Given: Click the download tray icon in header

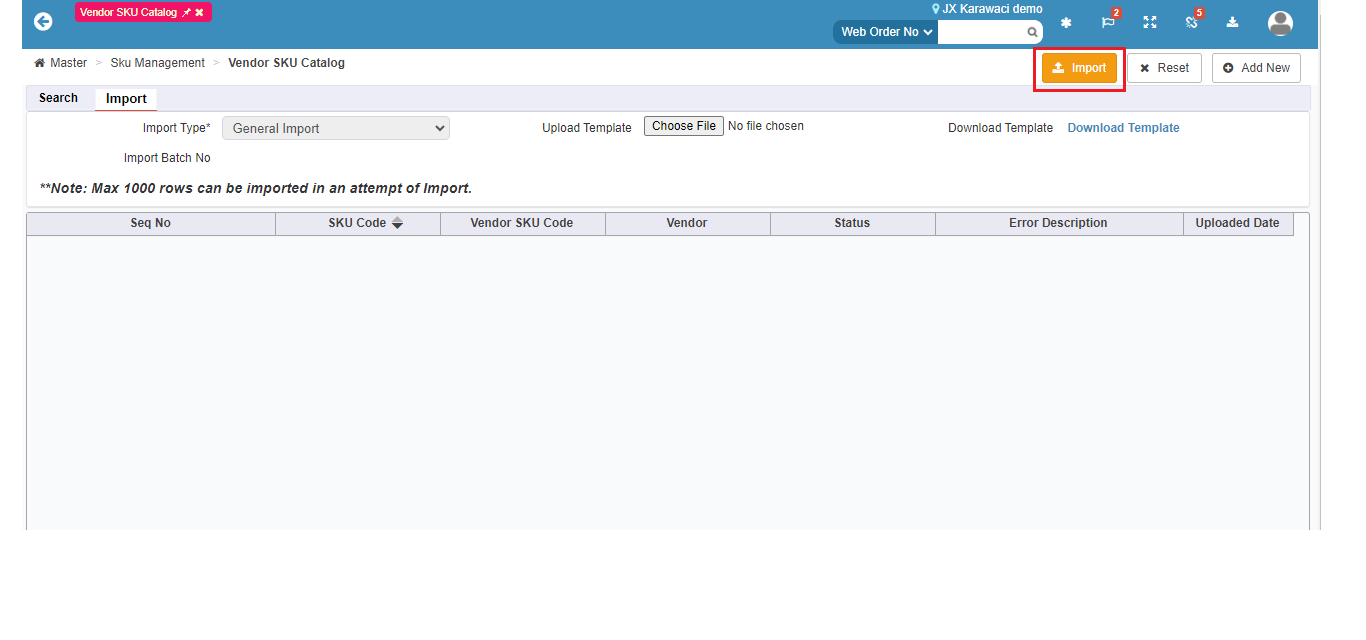Looking at the screenshot, I should pyautogui.click(x=1233, y=22).
